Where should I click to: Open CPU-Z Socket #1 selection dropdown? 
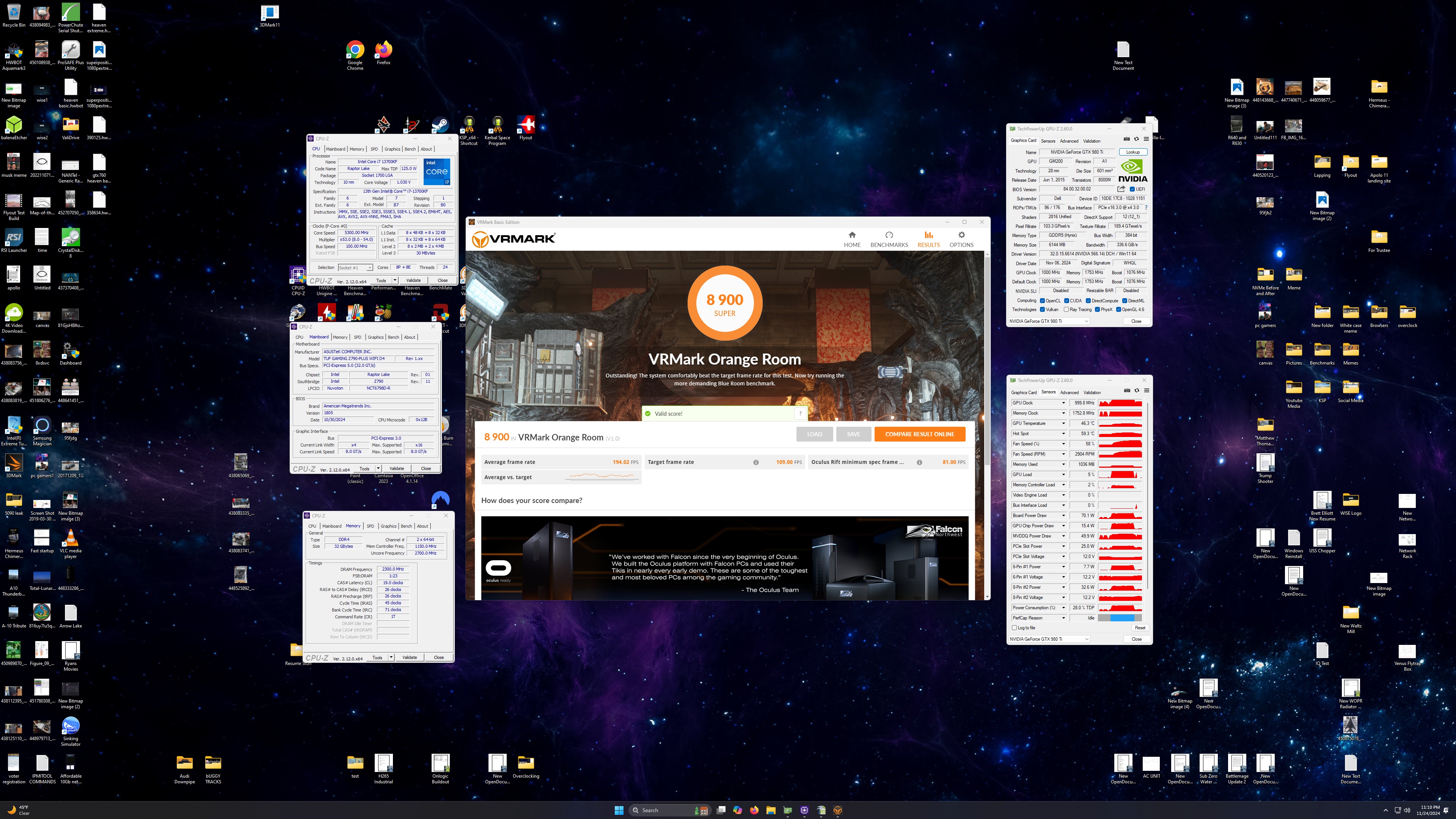355,267
